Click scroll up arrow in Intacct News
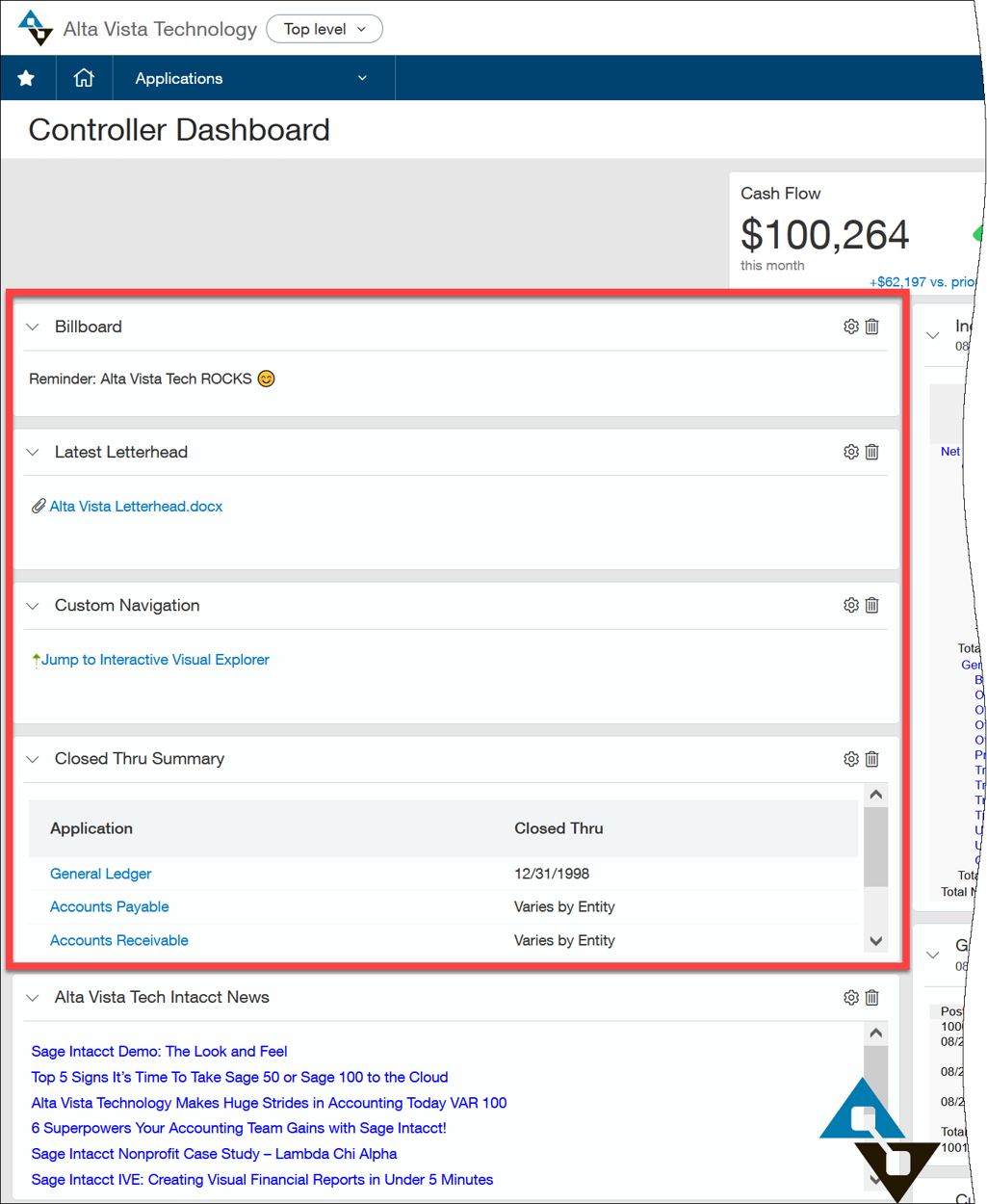Viewport: 987px width, 1204px height. 875,1034
